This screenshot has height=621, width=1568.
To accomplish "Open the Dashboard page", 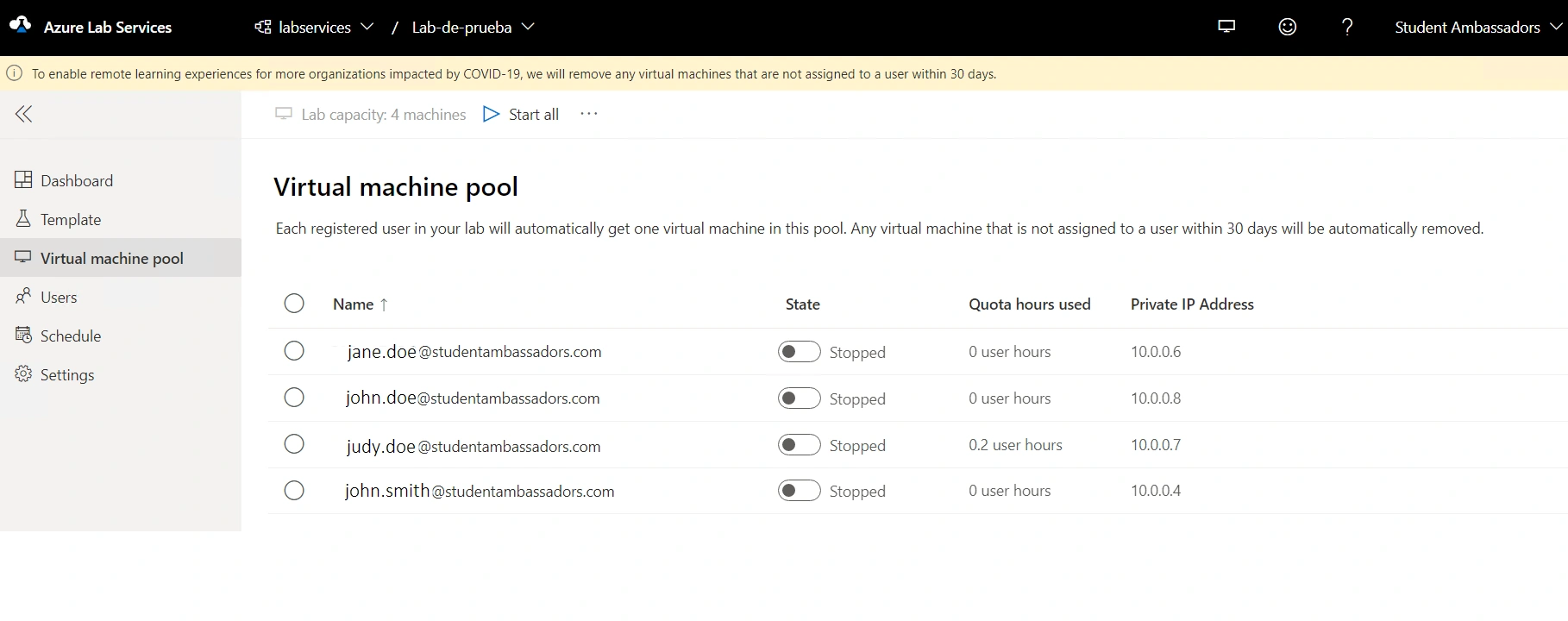I will tap(121, 180).
